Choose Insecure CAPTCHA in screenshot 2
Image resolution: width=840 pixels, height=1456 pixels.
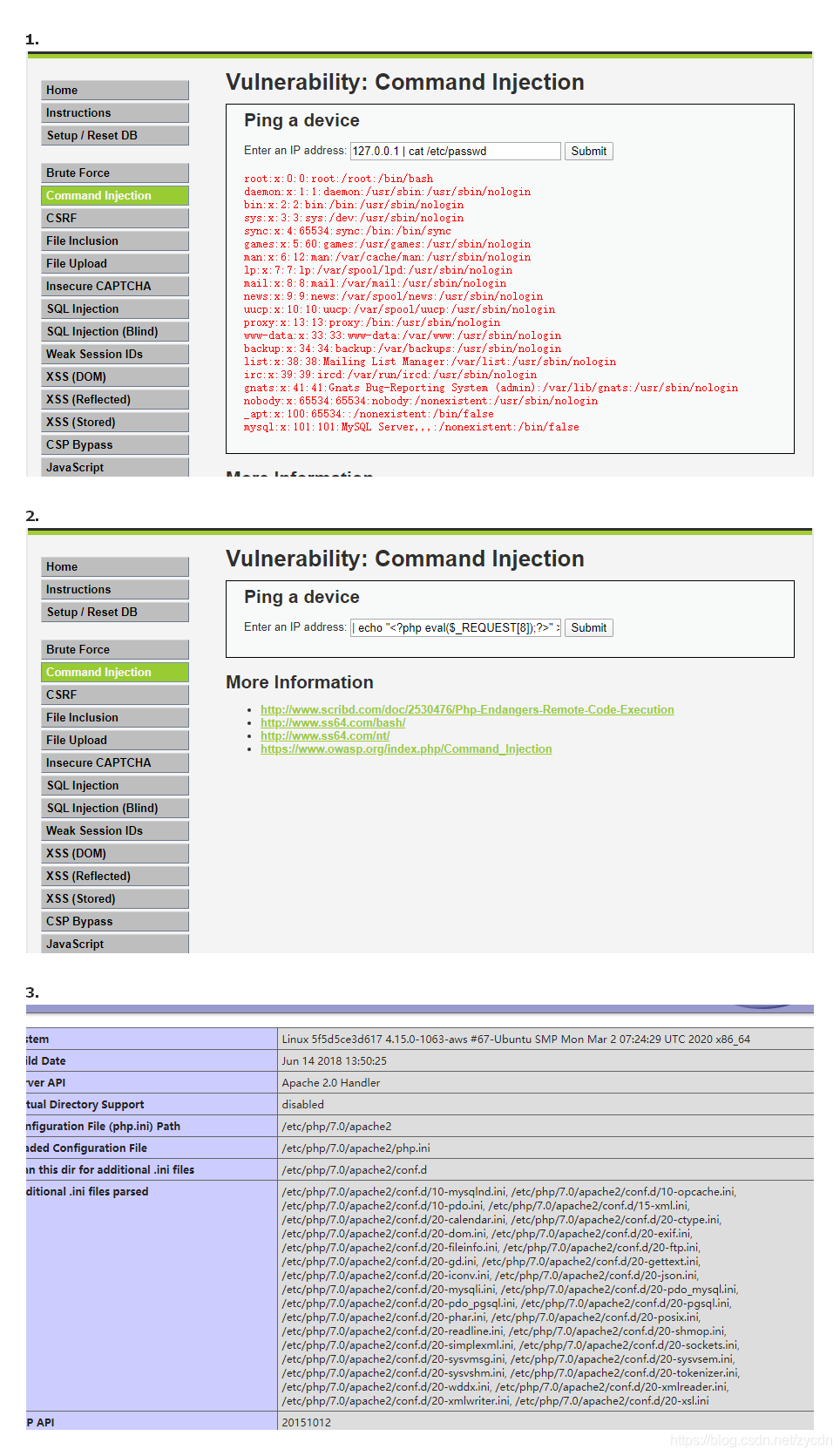pos(114,762)
